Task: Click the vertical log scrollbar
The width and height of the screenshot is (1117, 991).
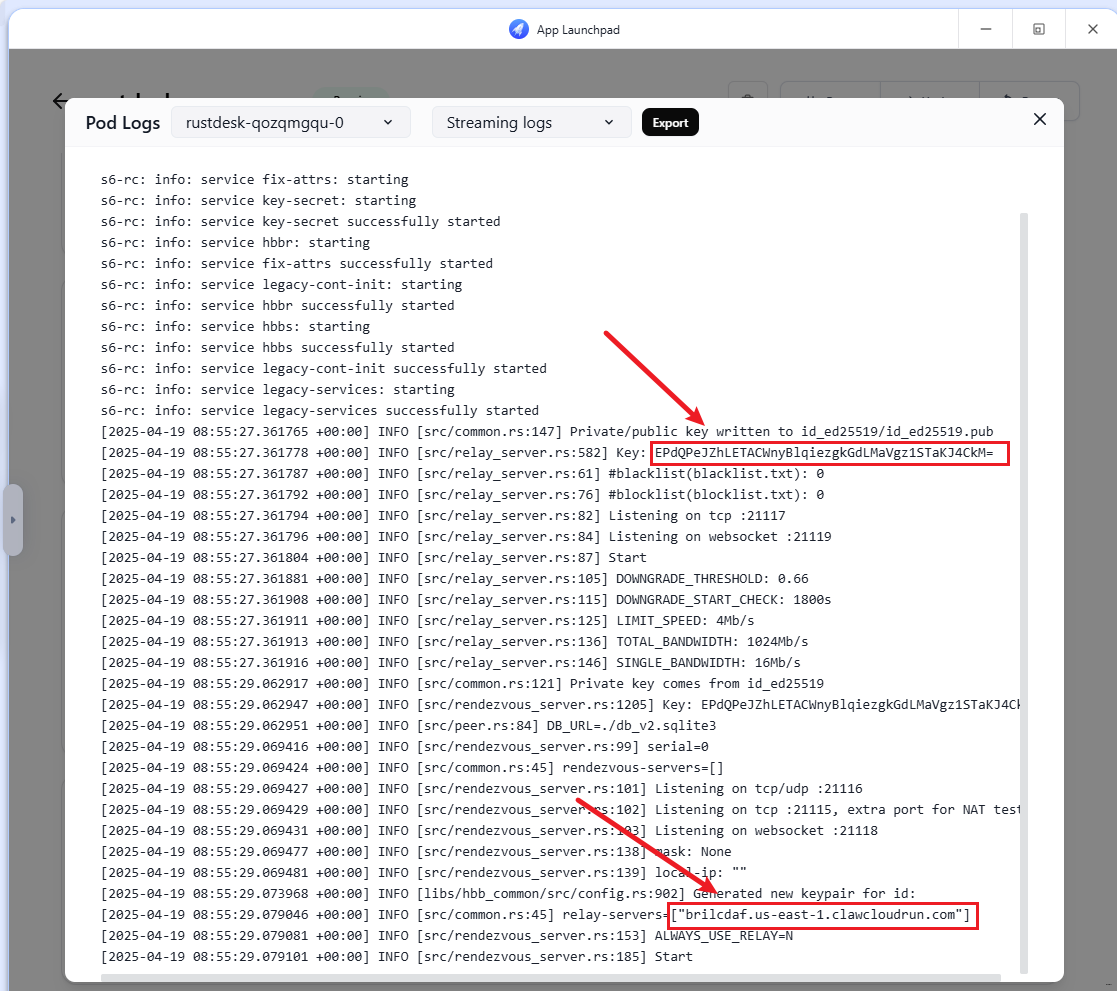Action: 1022,590
